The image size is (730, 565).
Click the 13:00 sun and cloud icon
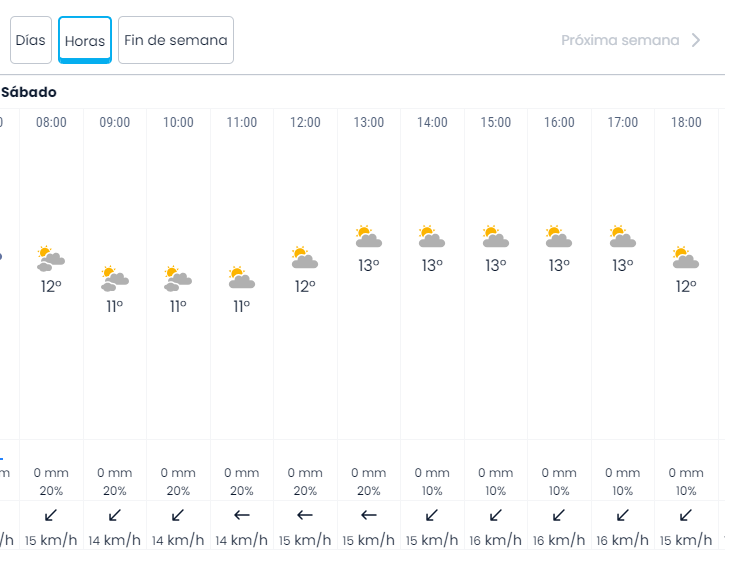coord(369,237)
